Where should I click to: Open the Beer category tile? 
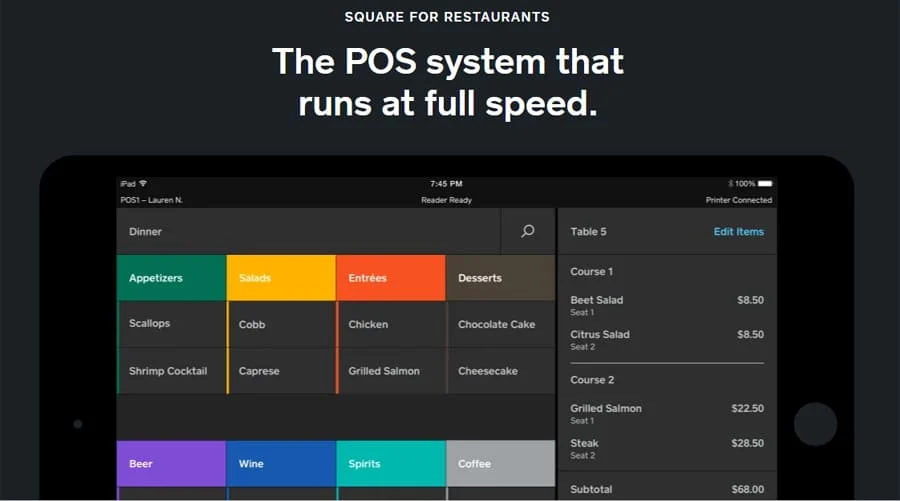coord(171,464)
